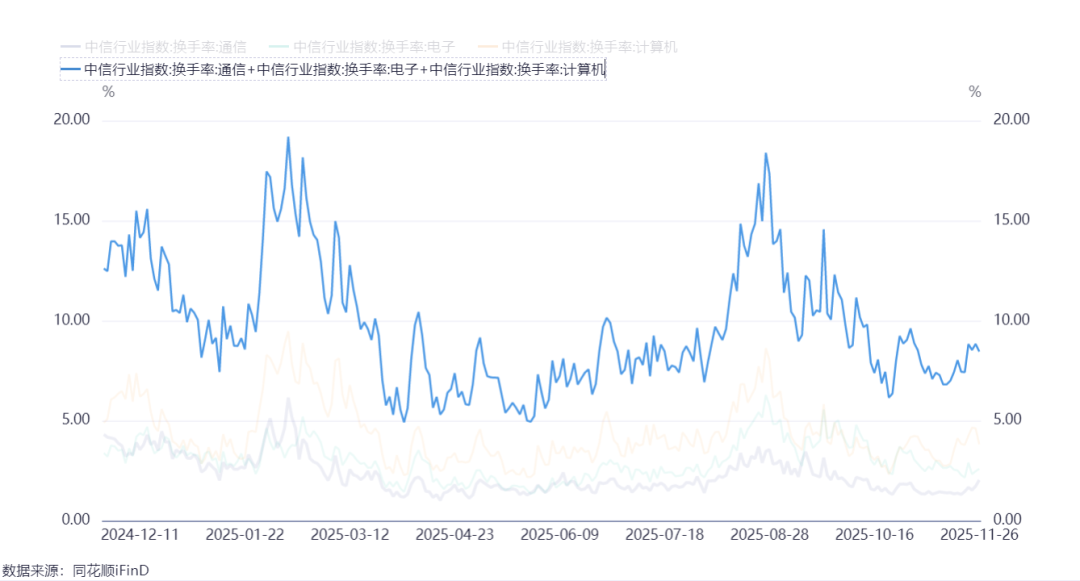Viewport: 1080px width, 581px height.
Task: Click the 0.00 label on the right axis
Action: point(1007,520)
